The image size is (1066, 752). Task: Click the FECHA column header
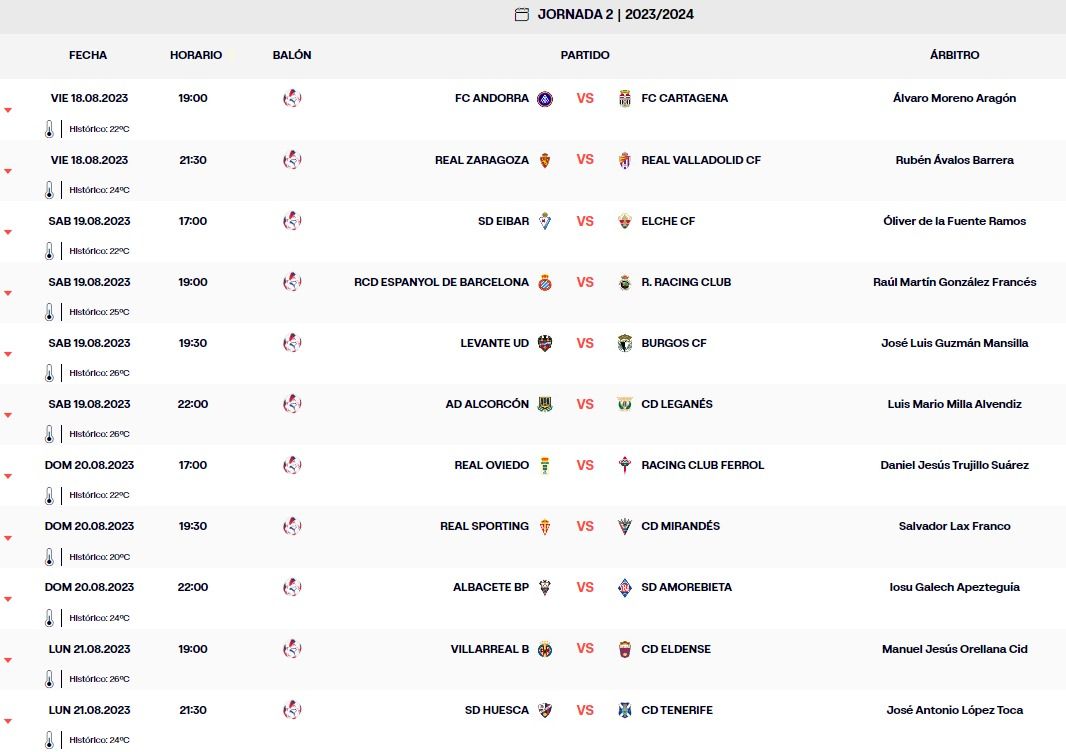point(88,55)
